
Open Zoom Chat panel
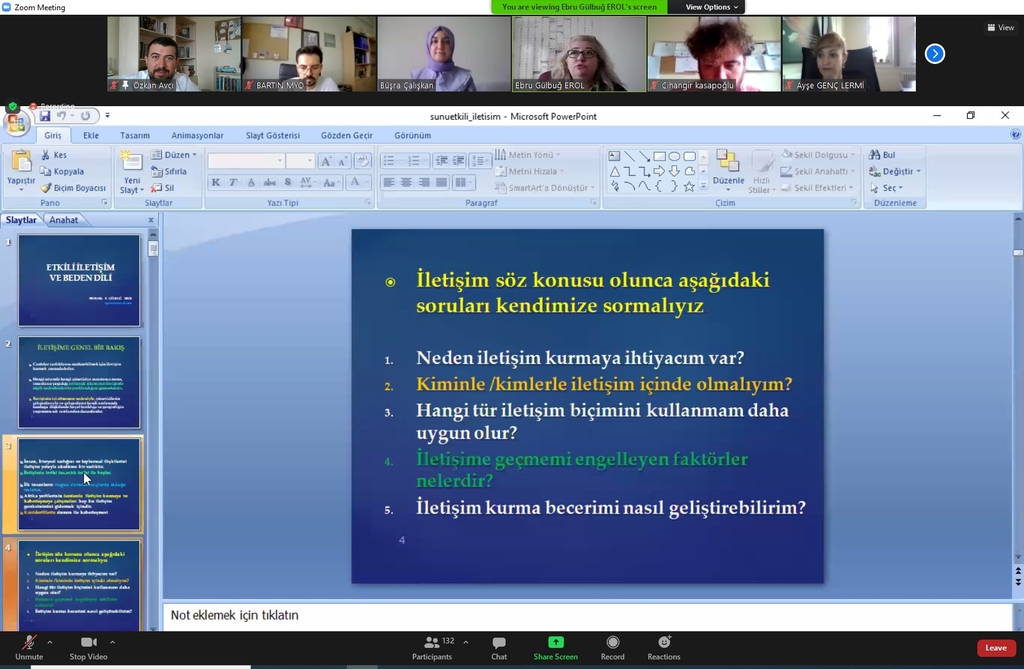(499, 647)
